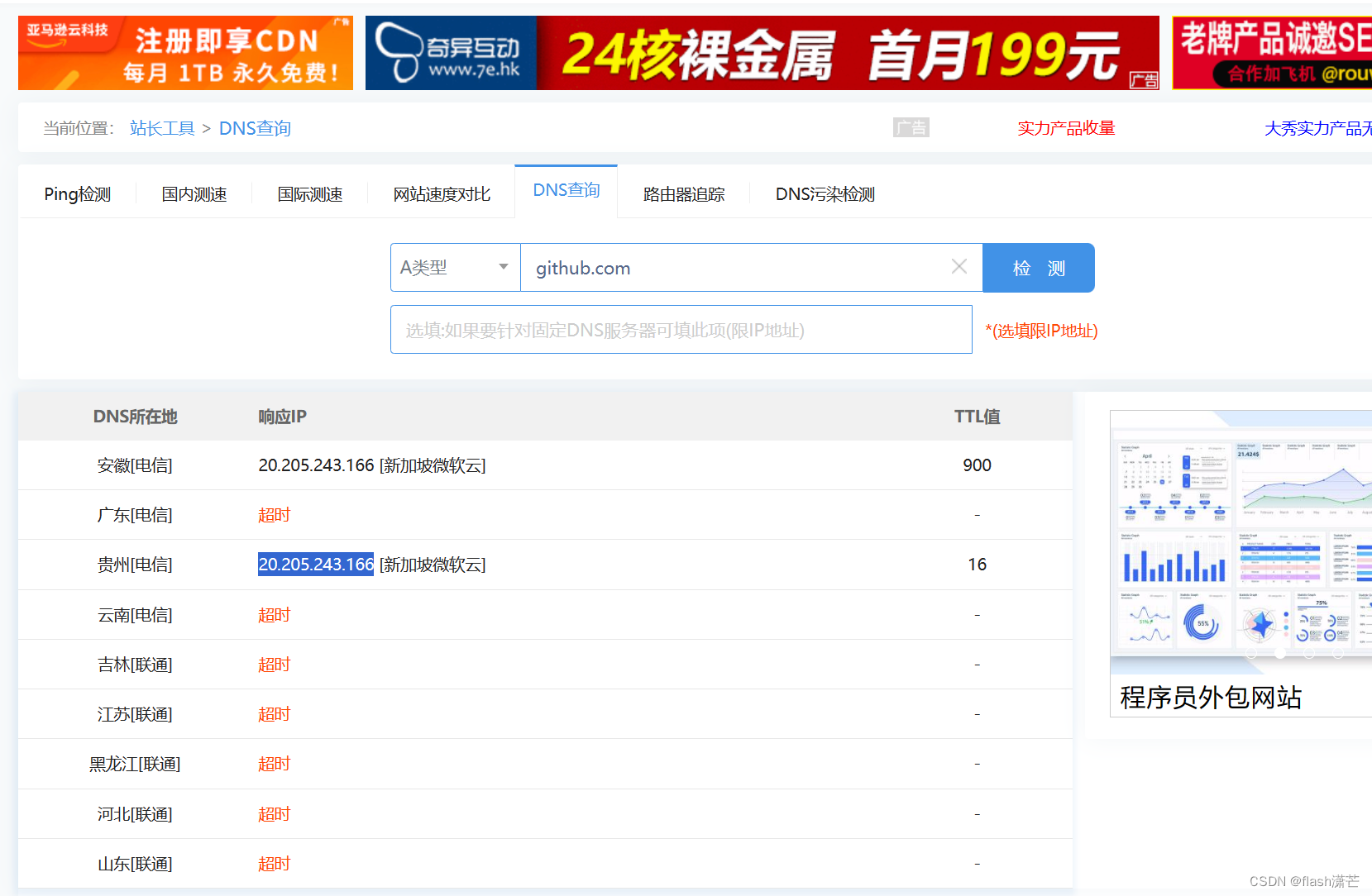This screenshot has height=896, width=1372.
Task: Focus the optional DNS server IP field
Action: click(681, 330)
